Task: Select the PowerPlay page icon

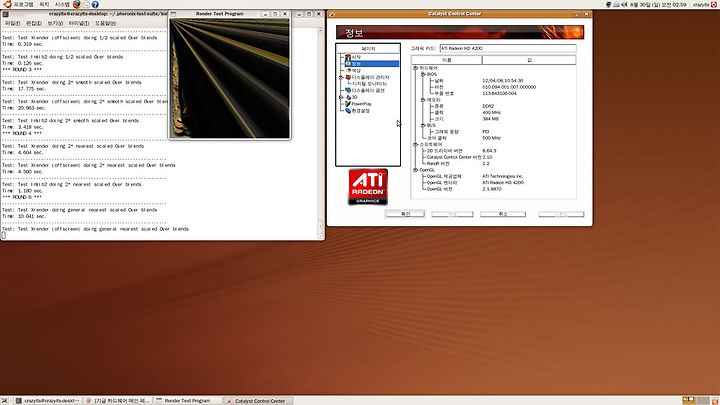Action: pyautogui.click(x=348, y=104)
